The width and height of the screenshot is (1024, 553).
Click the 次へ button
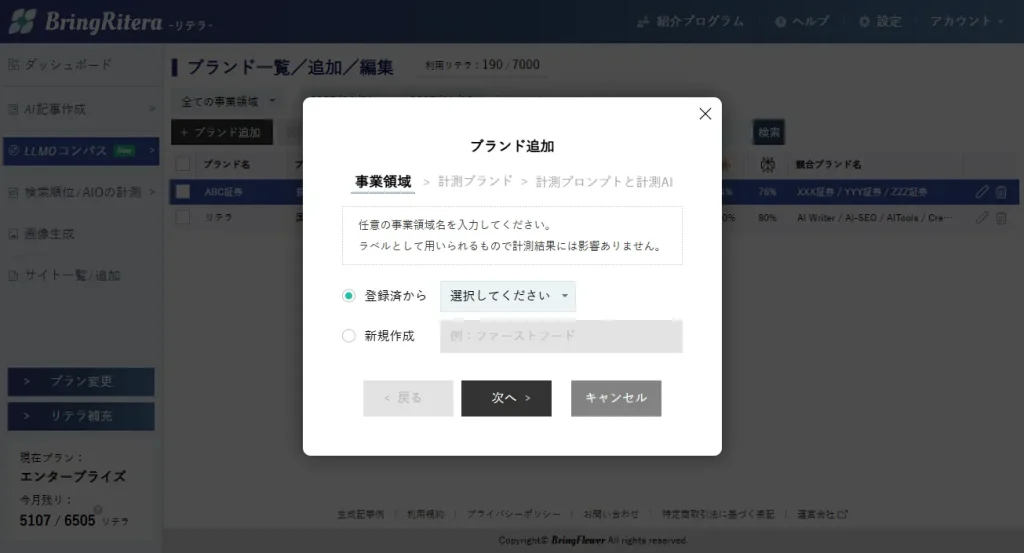point(506,398)
